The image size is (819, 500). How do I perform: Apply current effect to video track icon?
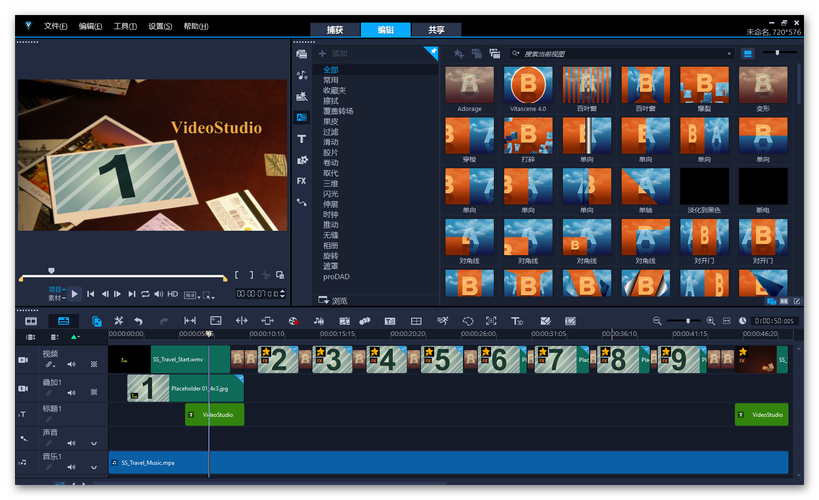click(476, 53)
